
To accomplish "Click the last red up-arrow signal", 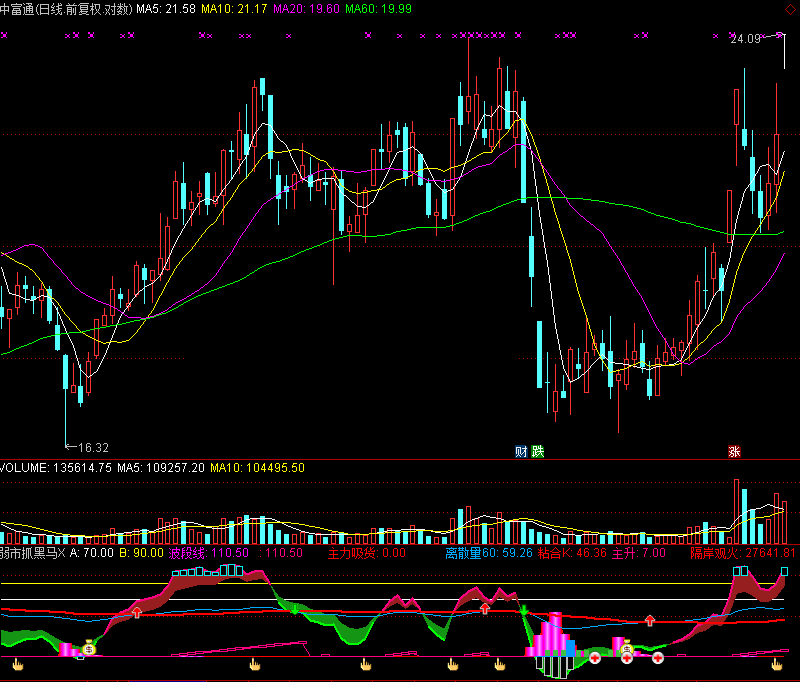I will coord(649,620).
